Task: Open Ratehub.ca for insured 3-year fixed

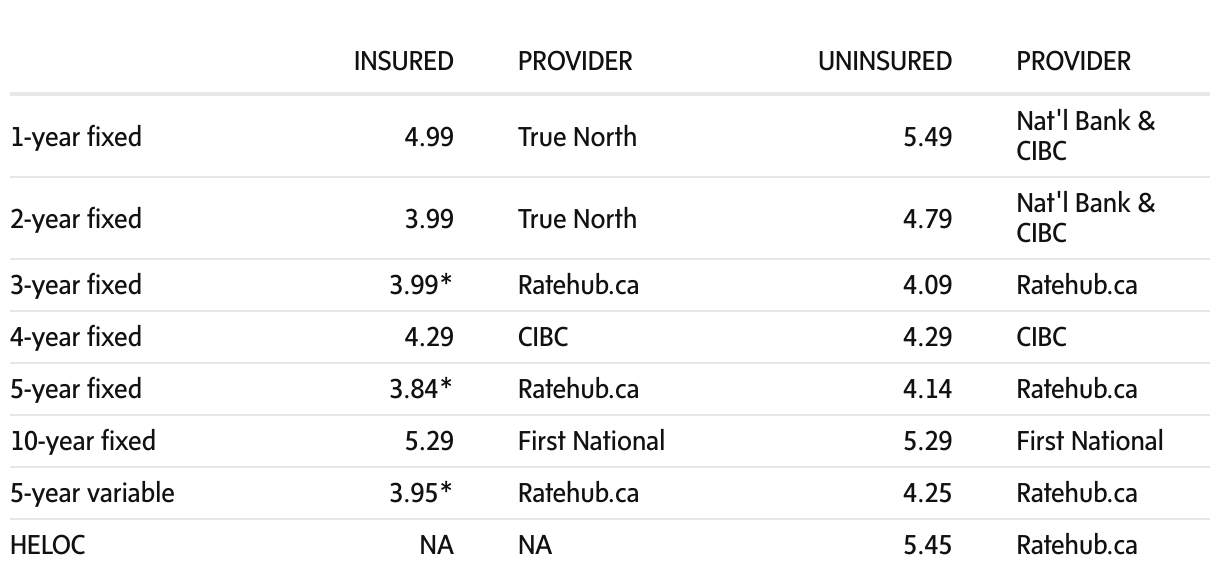Action: click(578, 285)
